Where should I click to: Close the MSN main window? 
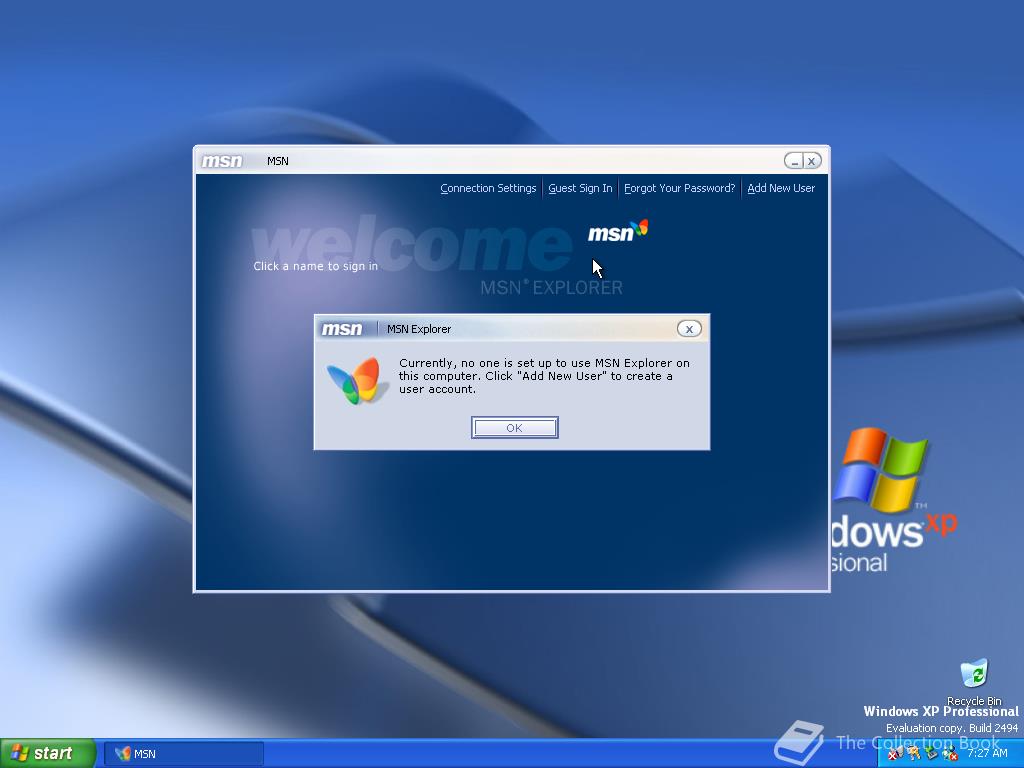pyautogui.click(x=812, y=161)
